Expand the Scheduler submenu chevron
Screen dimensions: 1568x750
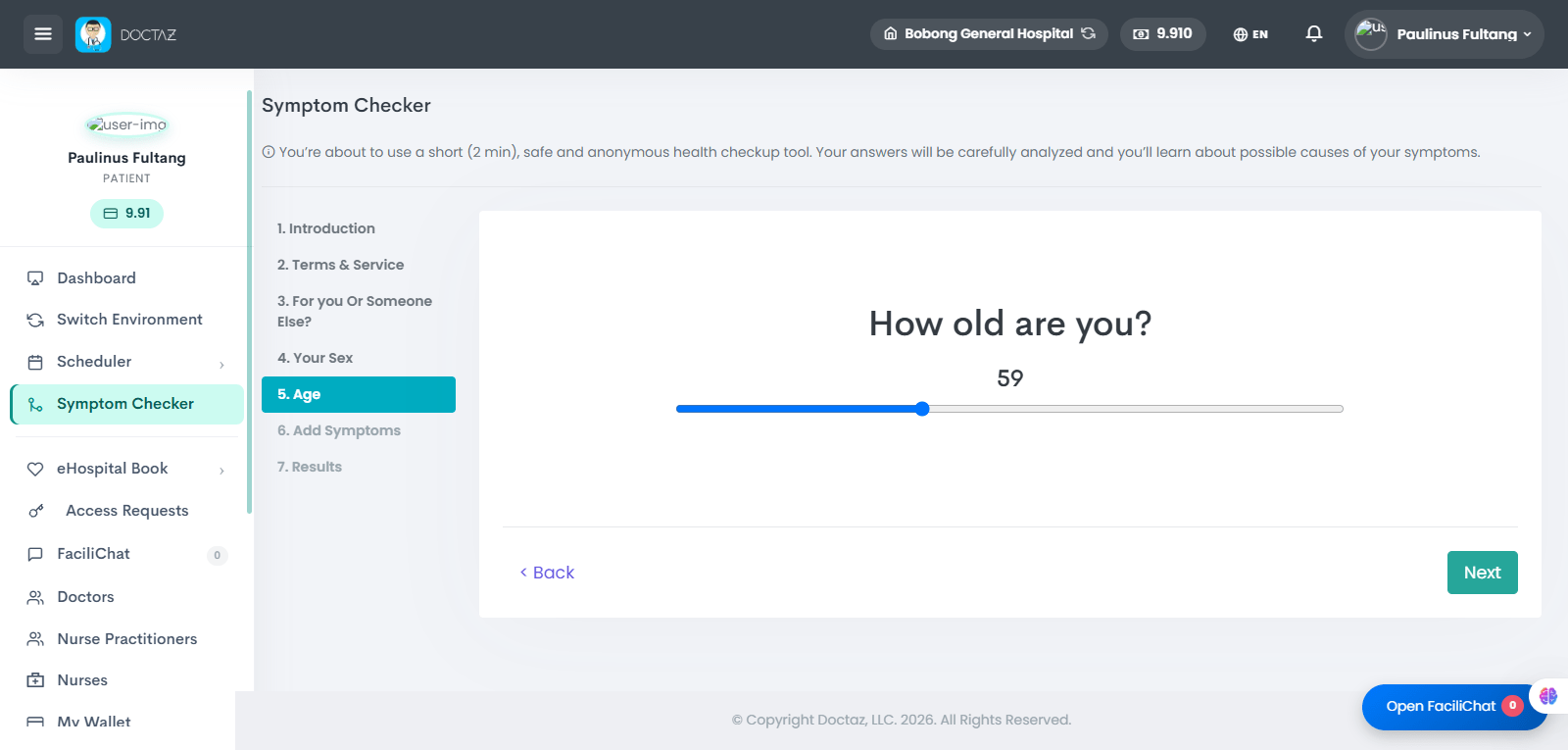point(221,365)
